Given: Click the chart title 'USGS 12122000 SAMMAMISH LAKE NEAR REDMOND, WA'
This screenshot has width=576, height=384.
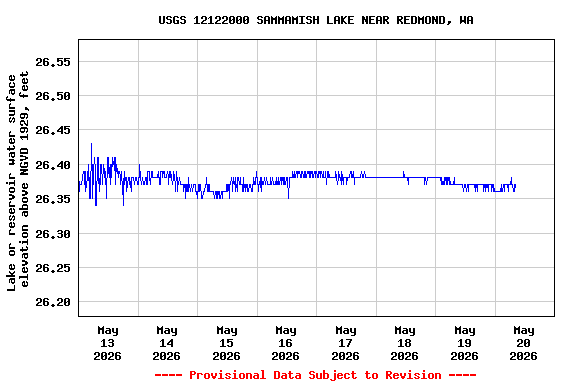Looking at the screenshot, I should [x=316, y=20].
